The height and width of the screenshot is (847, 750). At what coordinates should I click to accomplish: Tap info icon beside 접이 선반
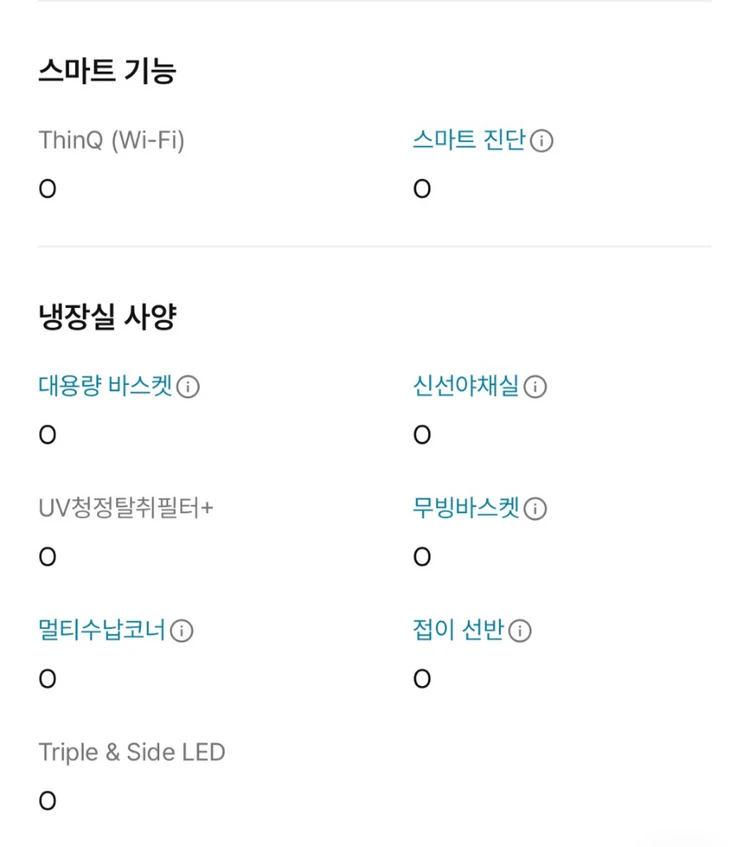520,631
